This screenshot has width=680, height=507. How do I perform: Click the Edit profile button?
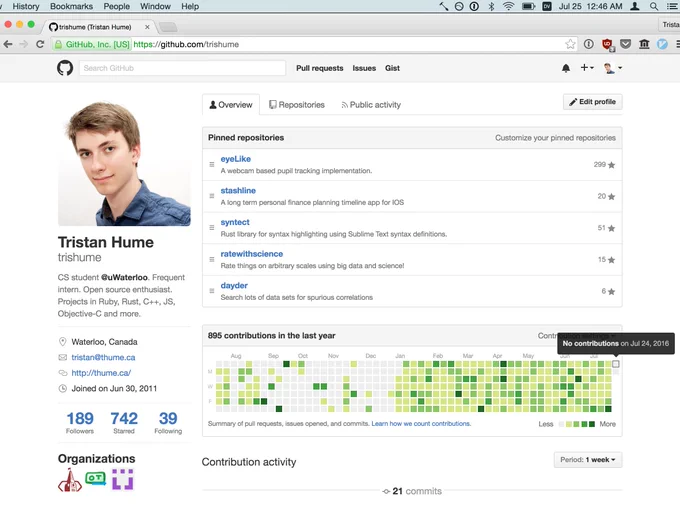[592, 101]
